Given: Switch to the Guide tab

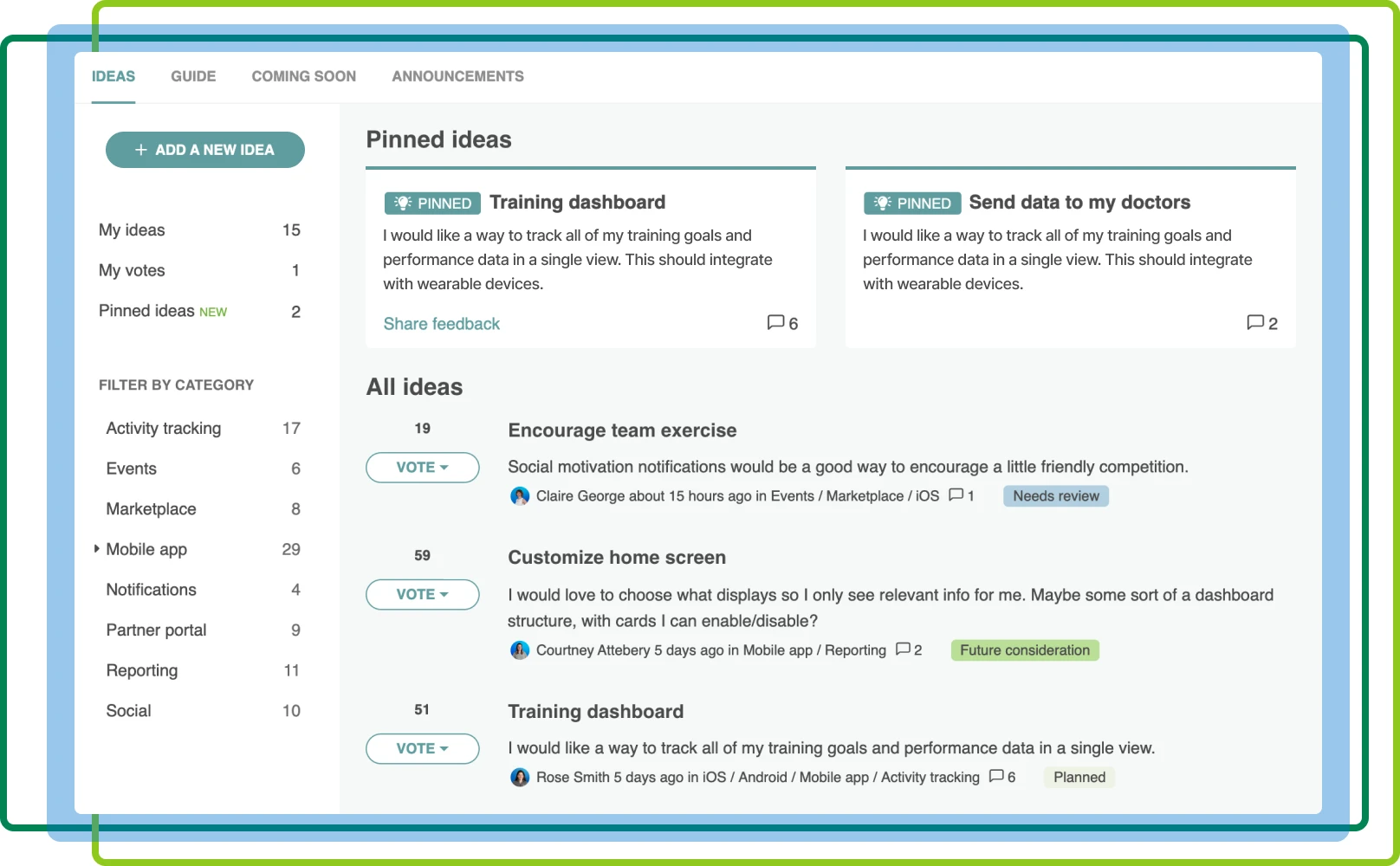Looking at the screenshot, I should pyautogui.click(x=193, y=76).
